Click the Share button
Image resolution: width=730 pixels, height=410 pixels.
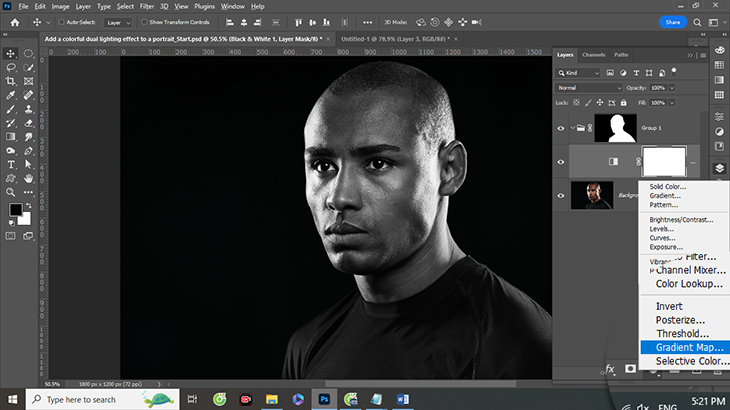pyautogui.click(x=673, y=21)
